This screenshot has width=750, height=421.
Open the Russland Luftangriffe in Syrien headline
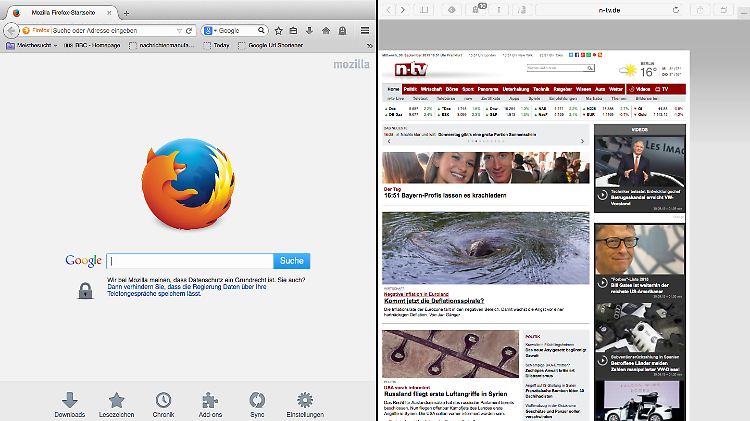[x=445, y=394]
